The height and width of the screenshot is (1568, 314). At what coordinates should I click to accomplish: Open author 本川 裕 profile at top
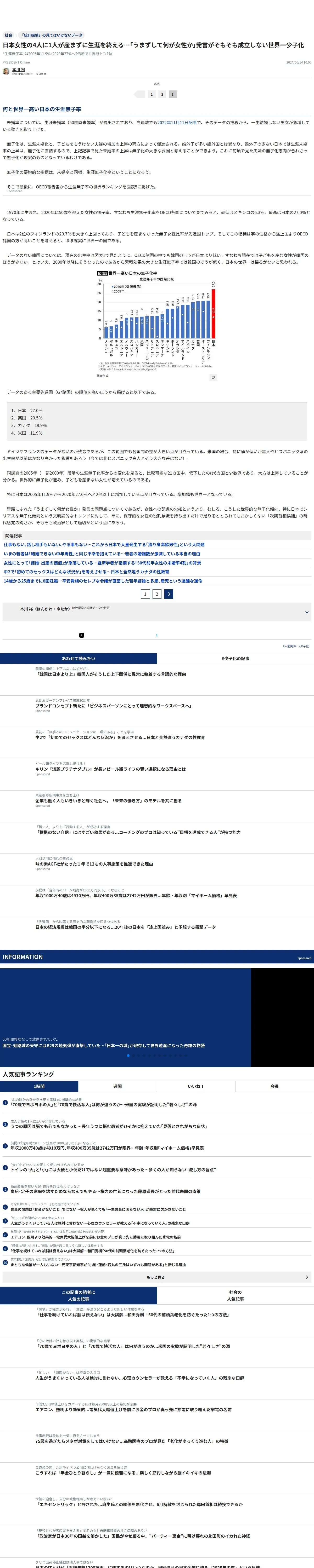pos(19,70)
